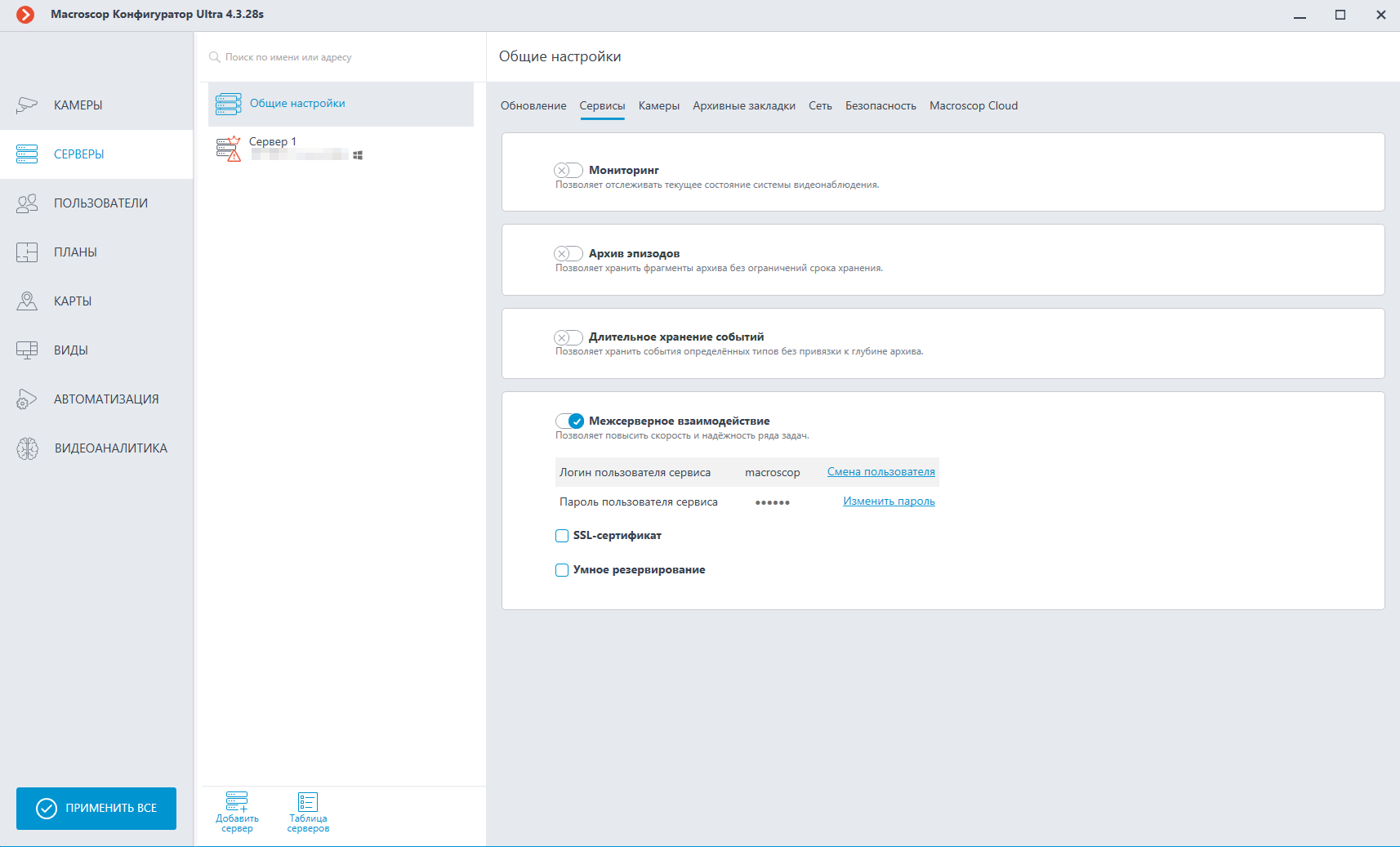Click the brain icon beside ВИДЕОАНАЛИТИКА
This screenshot has height=847, width=1400.
point(27,448)
